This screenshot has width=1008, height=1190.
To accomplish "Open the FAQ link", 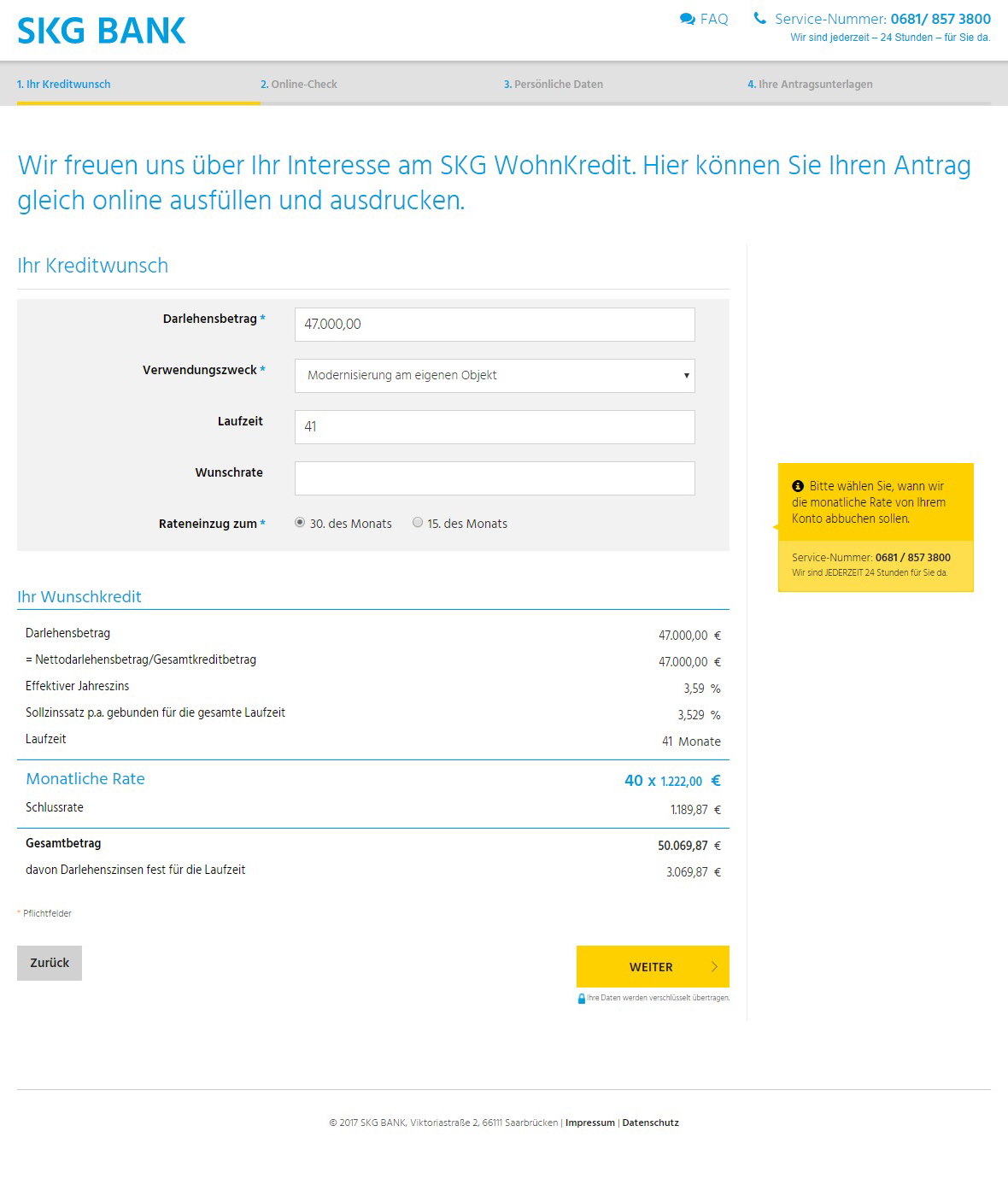I will click(x=714, y=19).
